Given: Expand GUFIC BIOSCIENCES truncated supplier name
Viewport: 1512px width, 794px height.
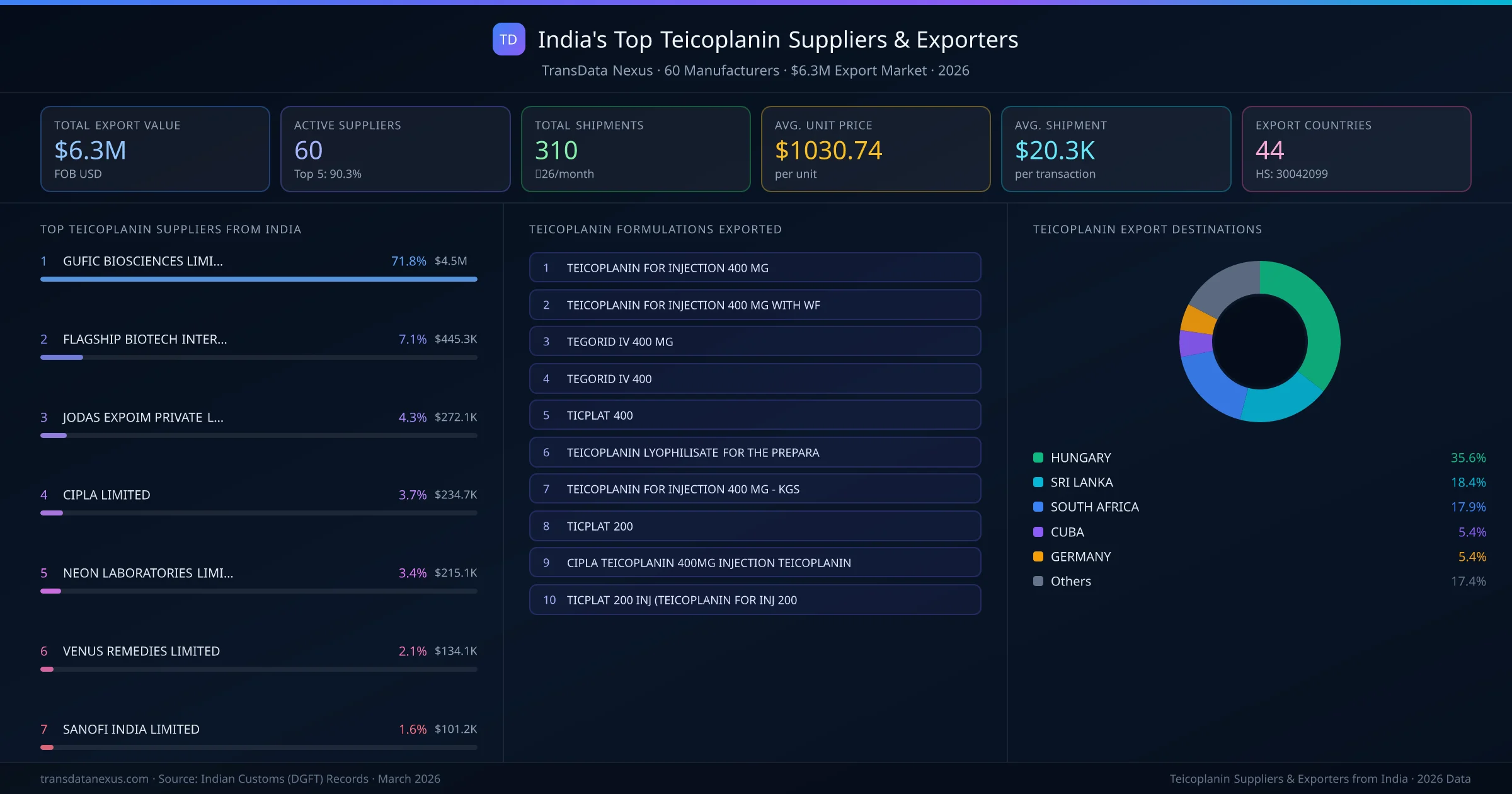Looking at the screenshot, I should [143, 260].
